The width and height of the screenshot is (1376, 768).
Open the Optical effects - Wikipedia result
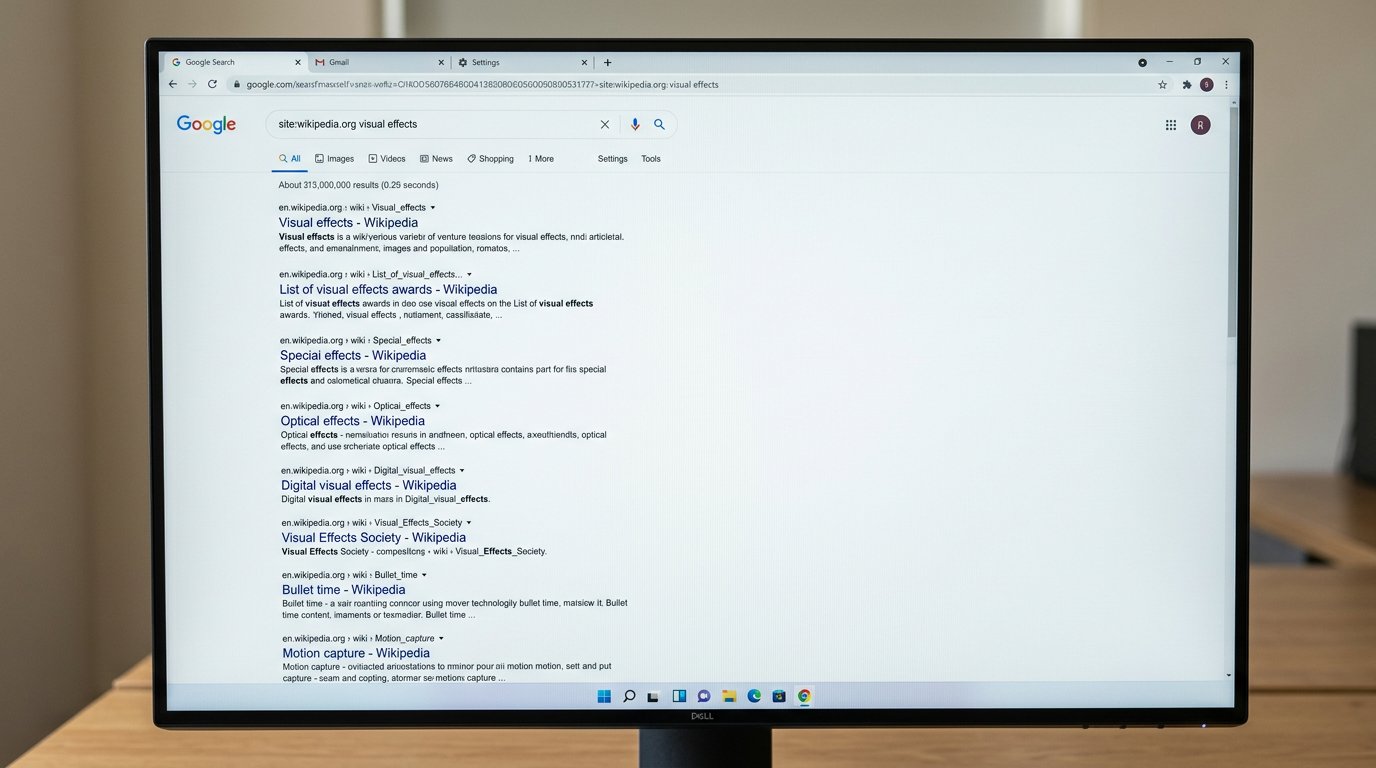[352, 421]
